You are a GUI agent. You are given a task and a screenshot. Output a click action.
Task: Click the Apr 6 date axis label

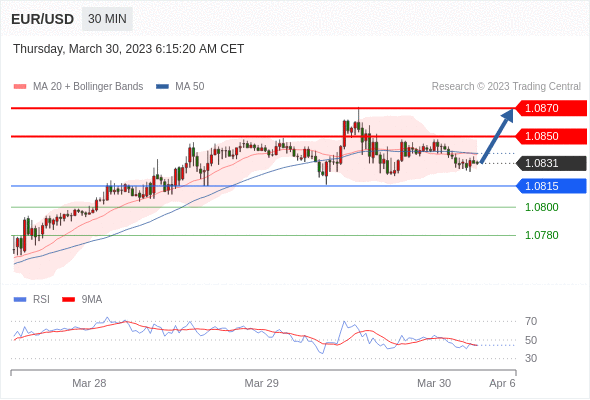coord(502,383)
